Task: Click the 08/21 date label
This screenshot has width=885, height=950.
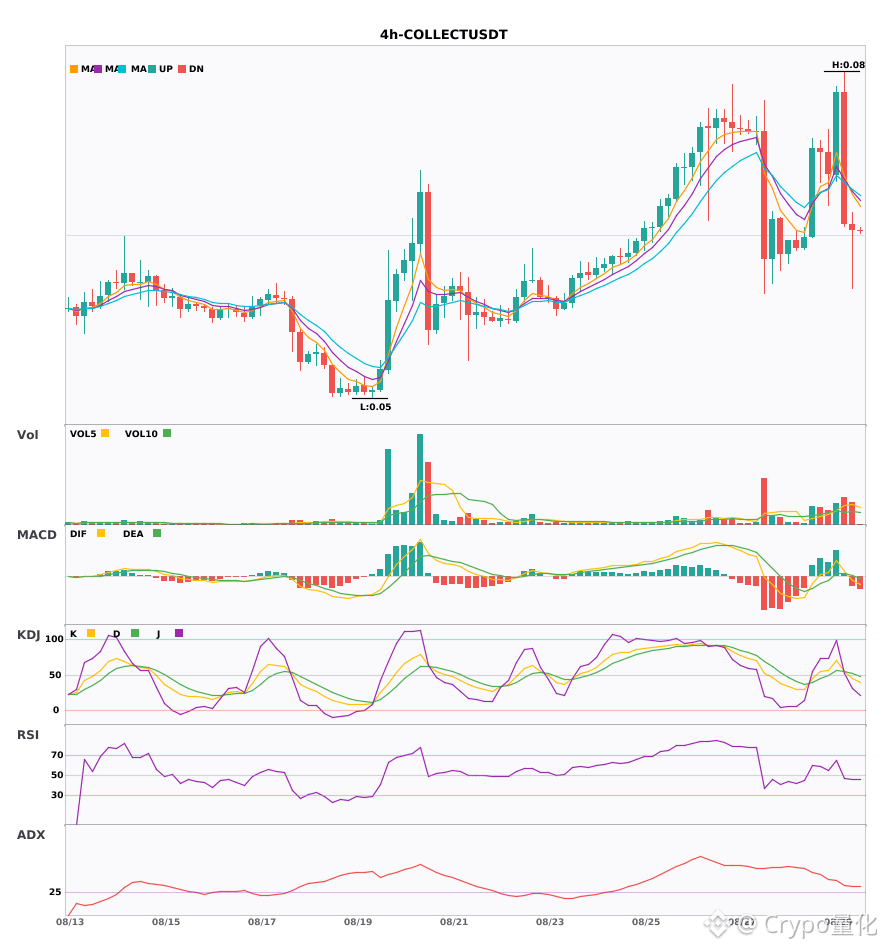Action: click(454, 922)
